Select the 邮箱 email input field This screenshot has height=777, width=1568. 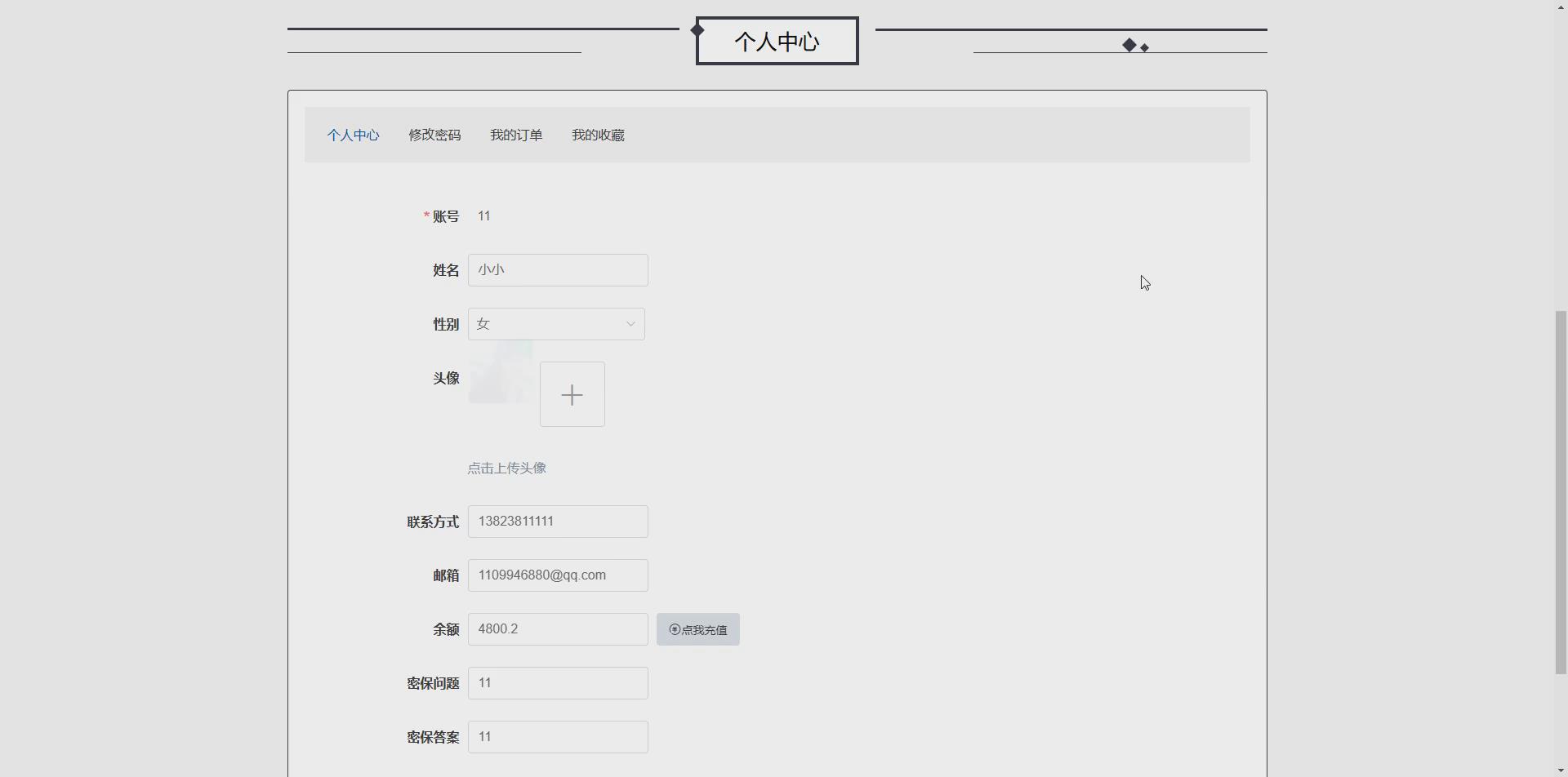point(559,575)
